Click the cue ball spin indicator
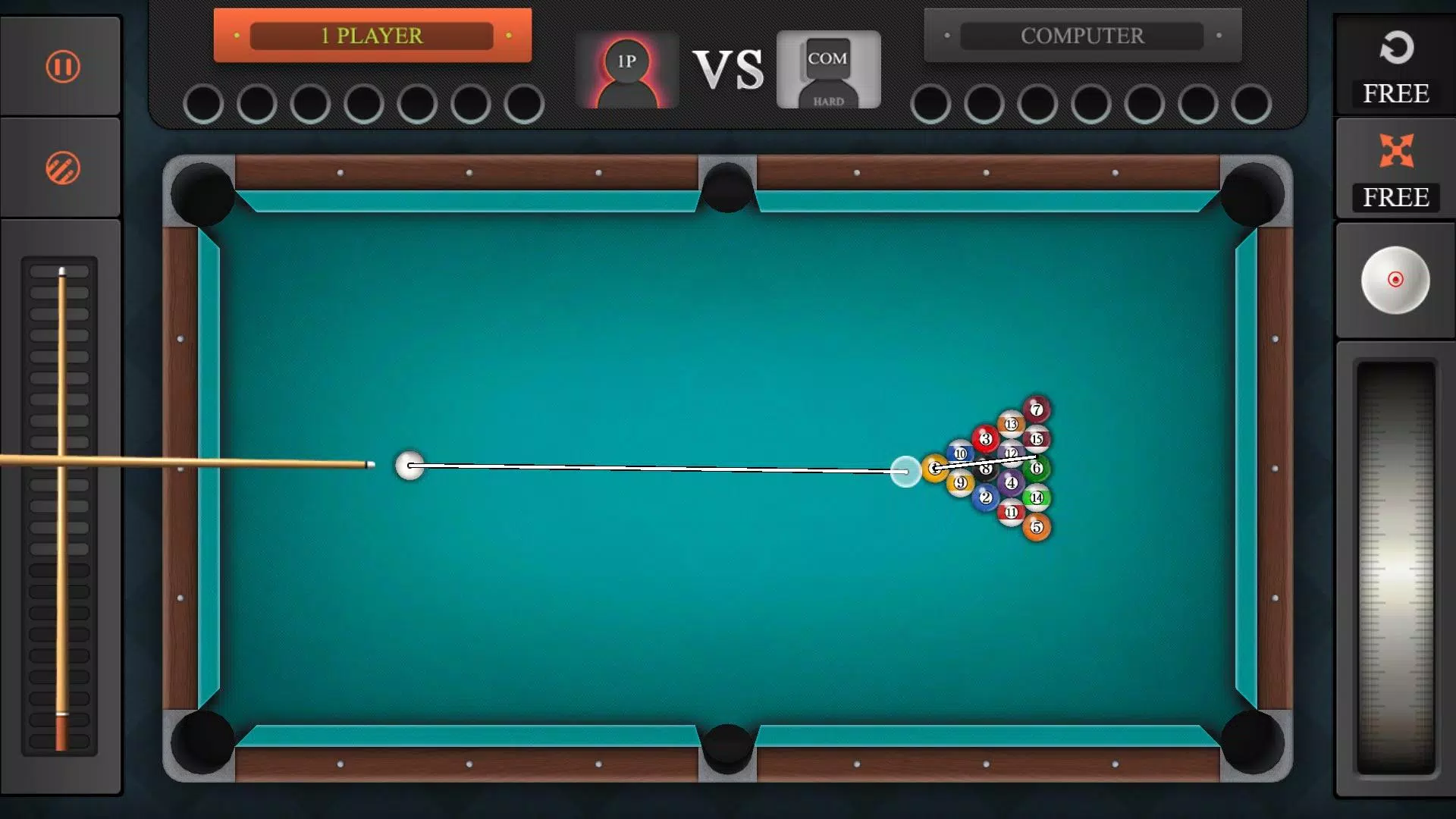1456x819 pixels. click(x=1394, y=279)
